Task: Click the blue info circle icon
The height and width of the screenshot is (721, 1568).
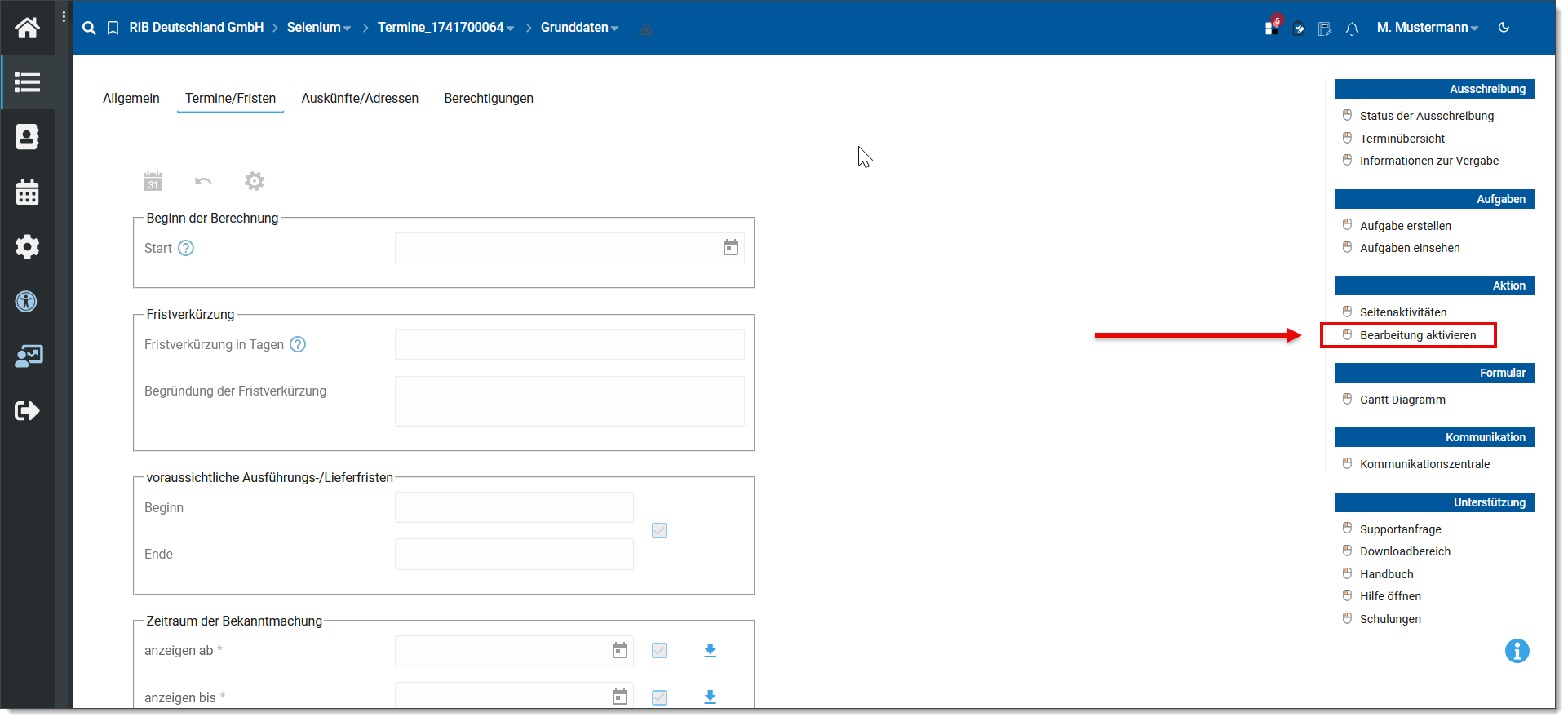Action: click(x=1517, y=651)
